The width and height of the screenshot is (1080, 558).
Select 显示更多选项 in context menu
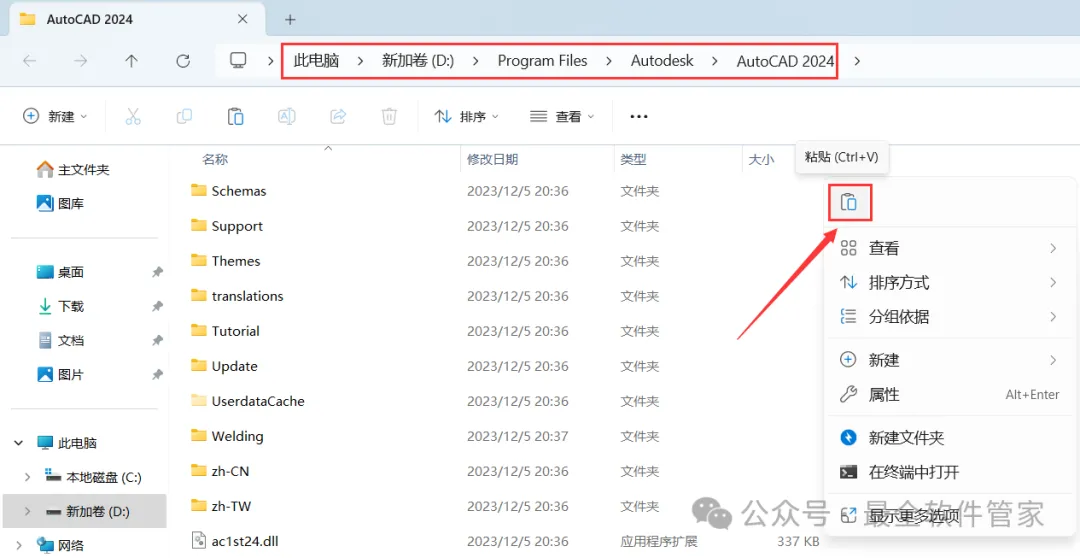pos(949,515)
